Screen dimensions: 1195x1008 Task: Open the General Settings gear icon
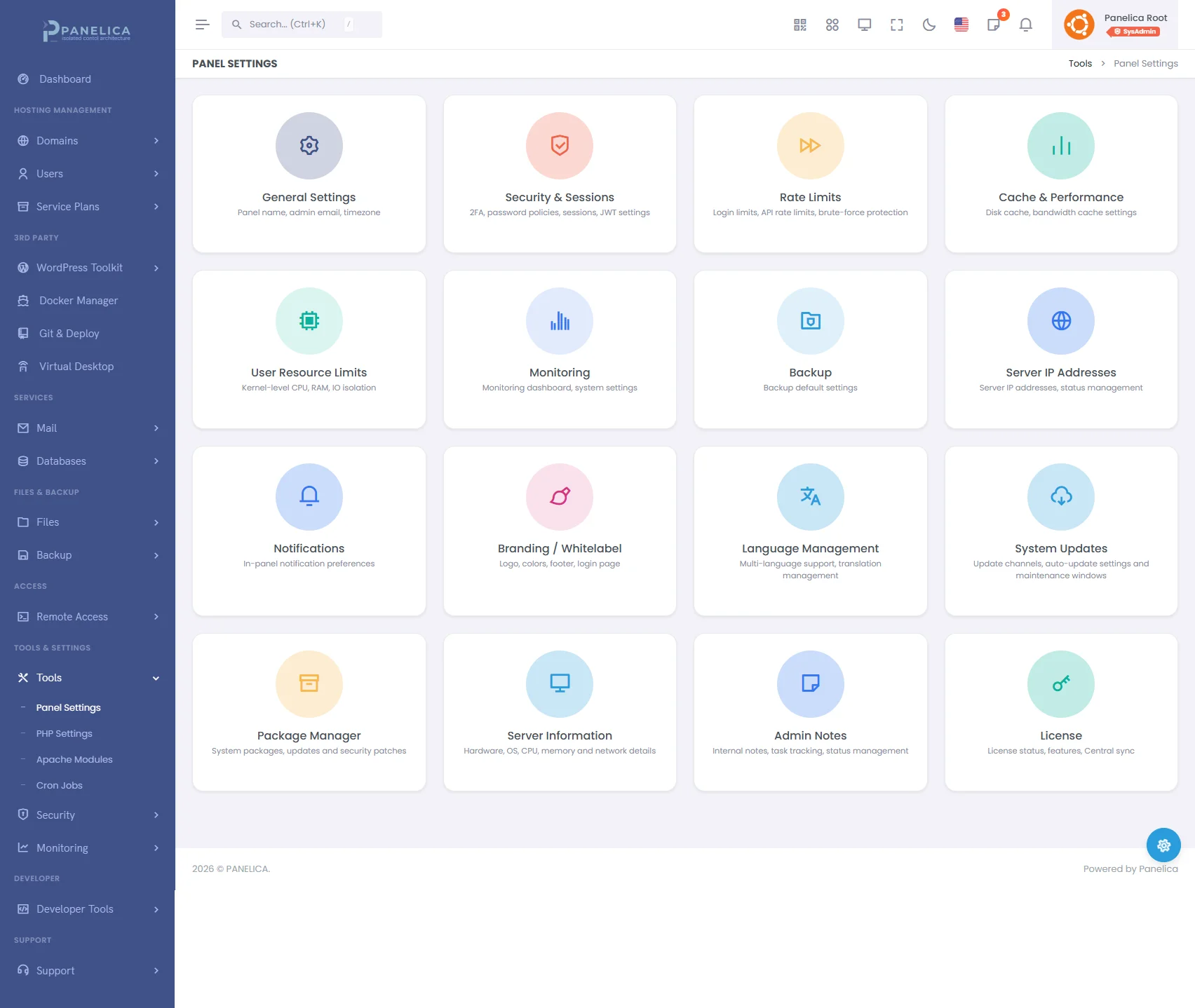point(309,146)
